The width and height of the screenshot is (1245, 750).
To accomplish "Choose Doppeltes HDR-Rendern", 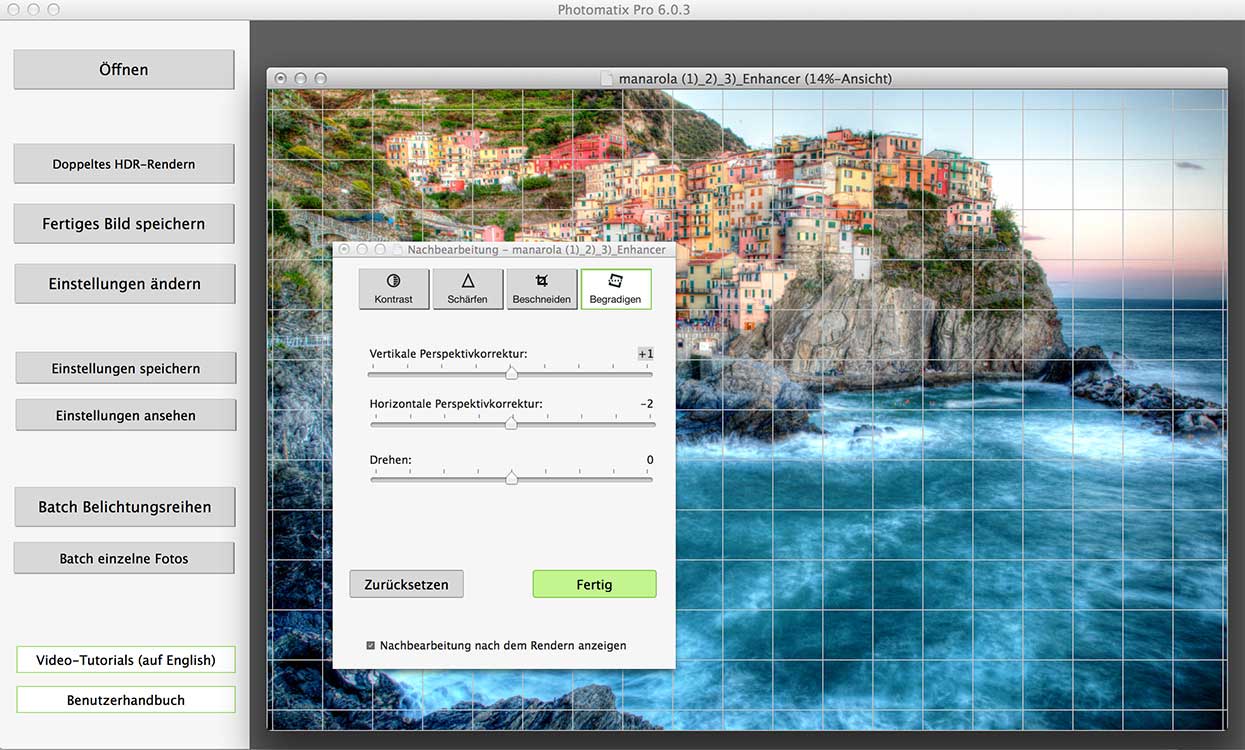I will (x=124, y=164).
